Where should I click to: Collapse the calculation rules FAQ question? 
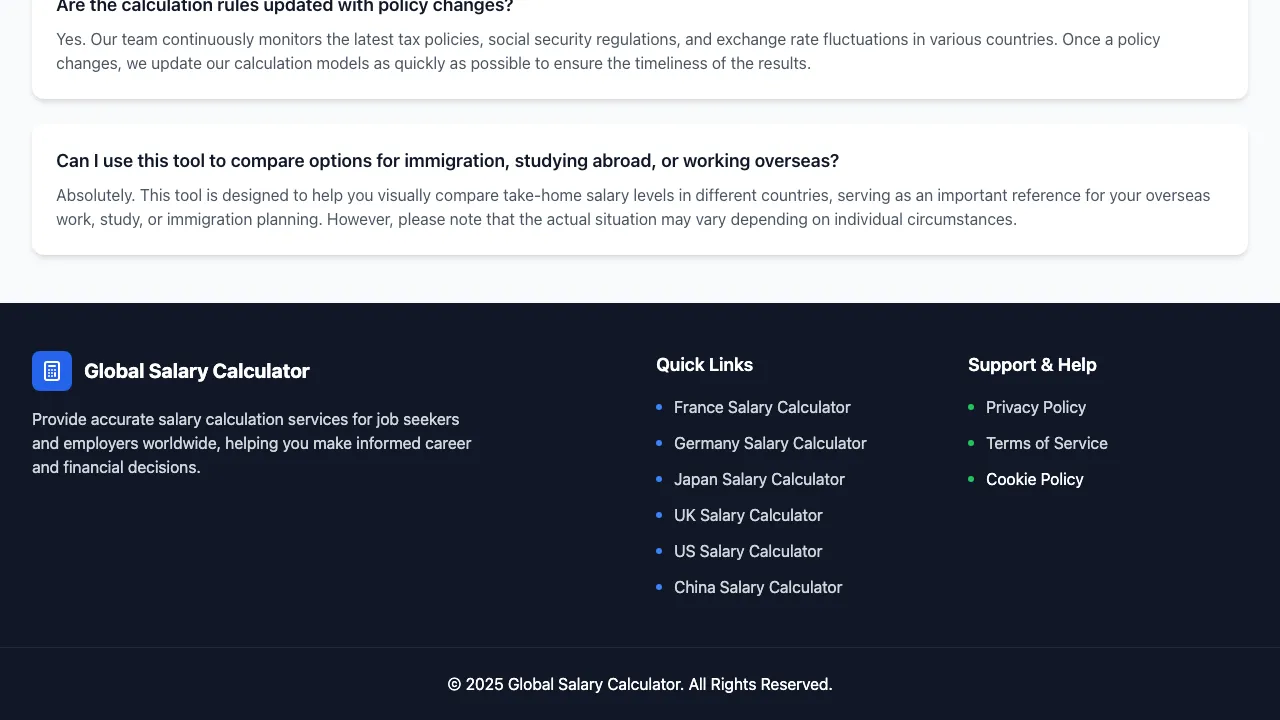coord(285,7)
